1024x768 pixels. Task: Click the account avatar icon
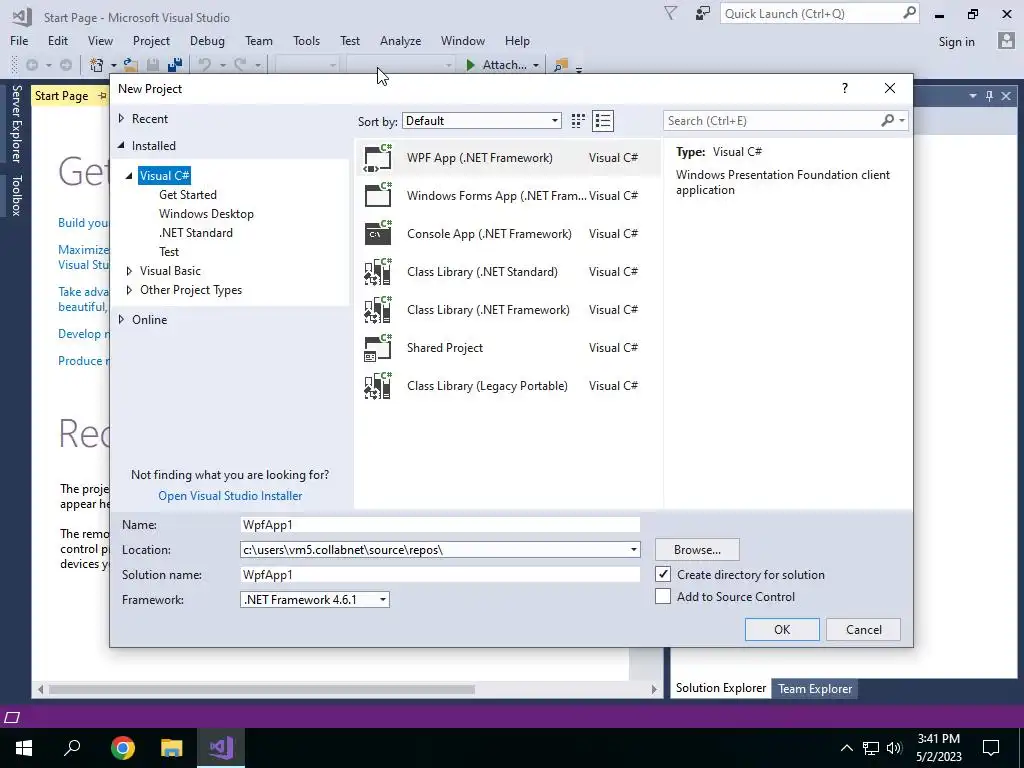tap(1006, 41)
